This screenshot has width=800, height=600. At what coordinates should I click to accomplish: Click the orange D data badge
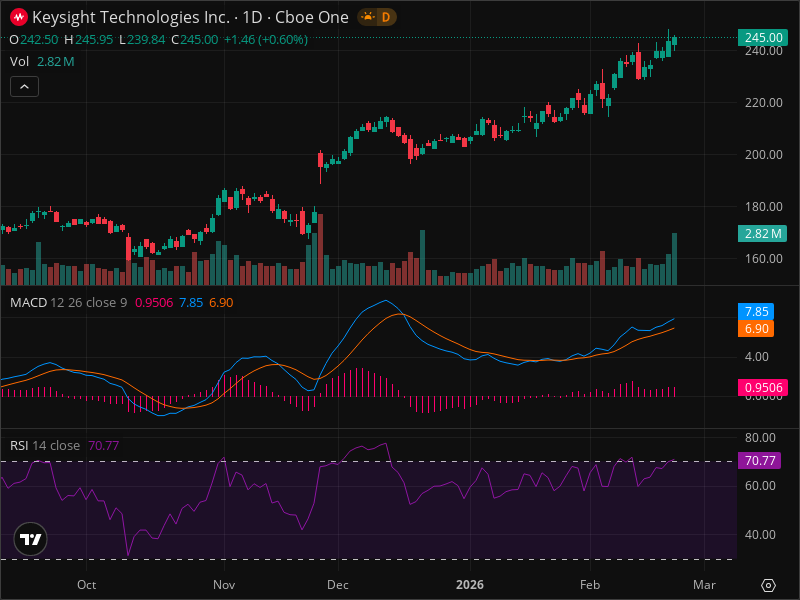tap(386, 17)
